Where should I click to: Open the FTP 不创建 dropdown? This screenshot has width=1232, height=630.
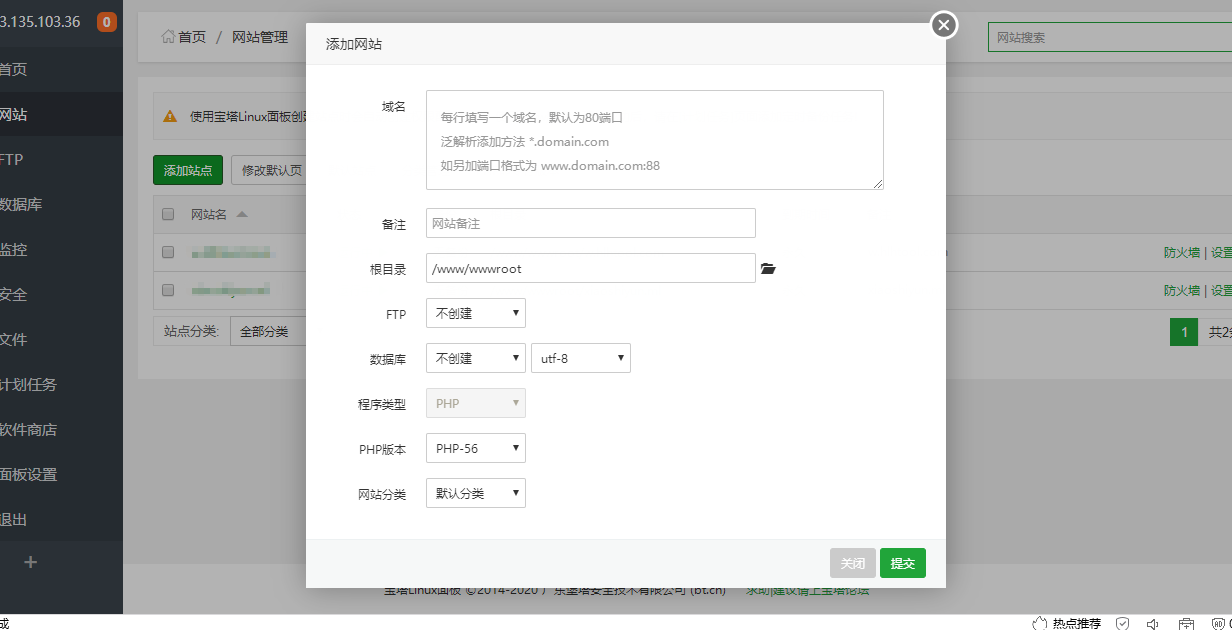(x=475, y=312)
